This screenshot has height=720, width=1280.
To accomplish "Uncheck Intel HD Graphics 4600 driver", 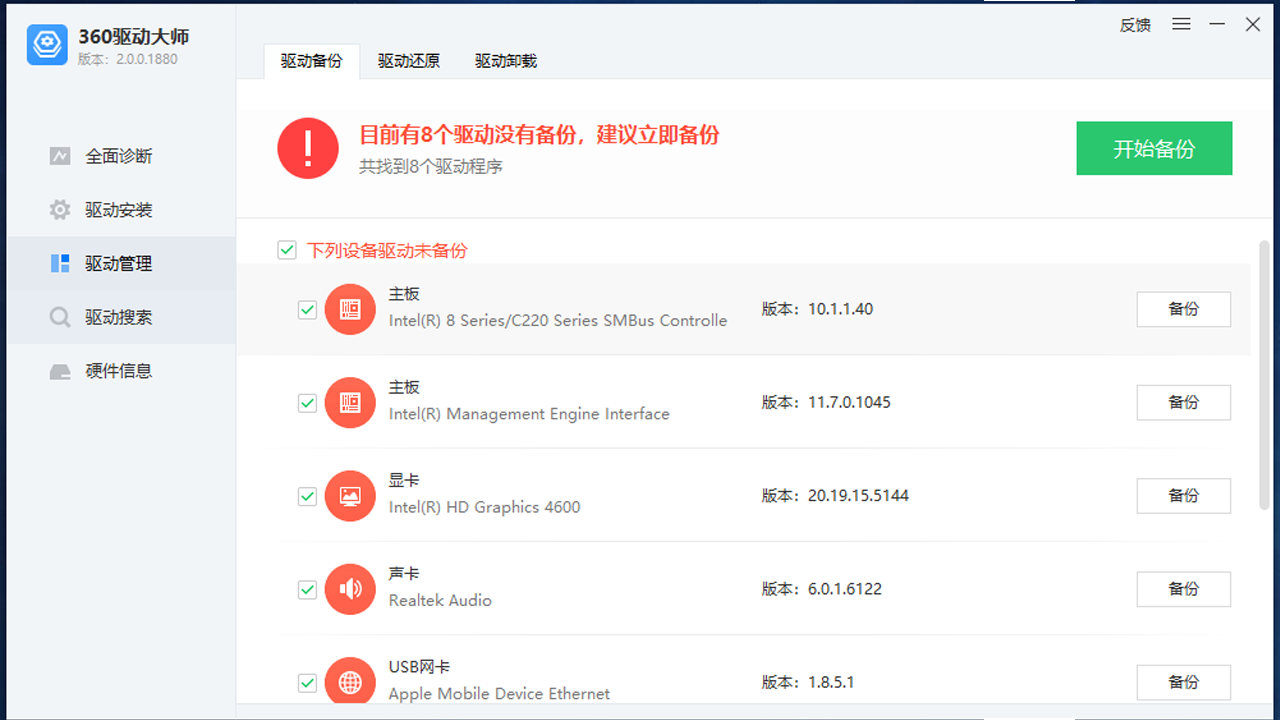I will tap(307, 496).
